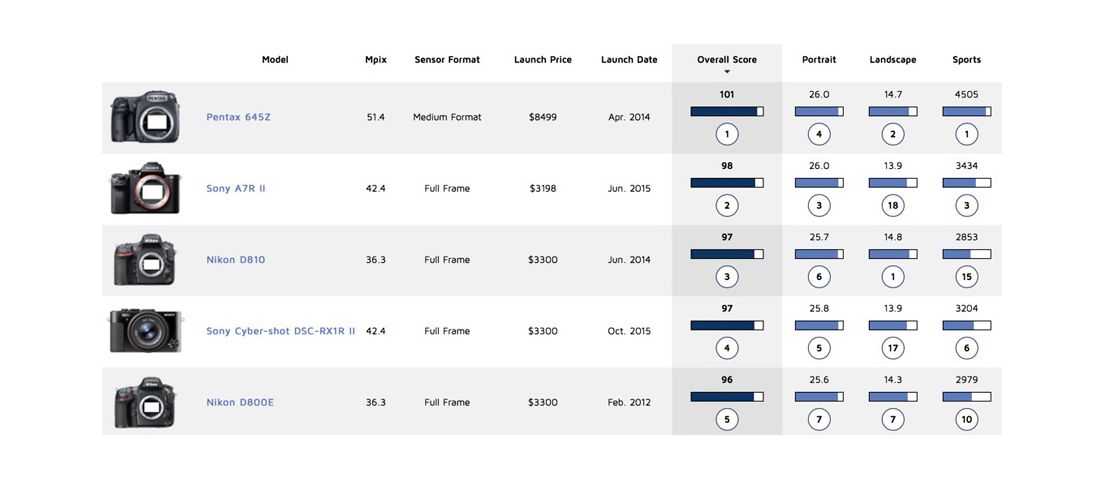Image resolution: width=1103 pixels, height=479 pixels.
Task: Sort by Launch Date header
Action: (629, 60)
